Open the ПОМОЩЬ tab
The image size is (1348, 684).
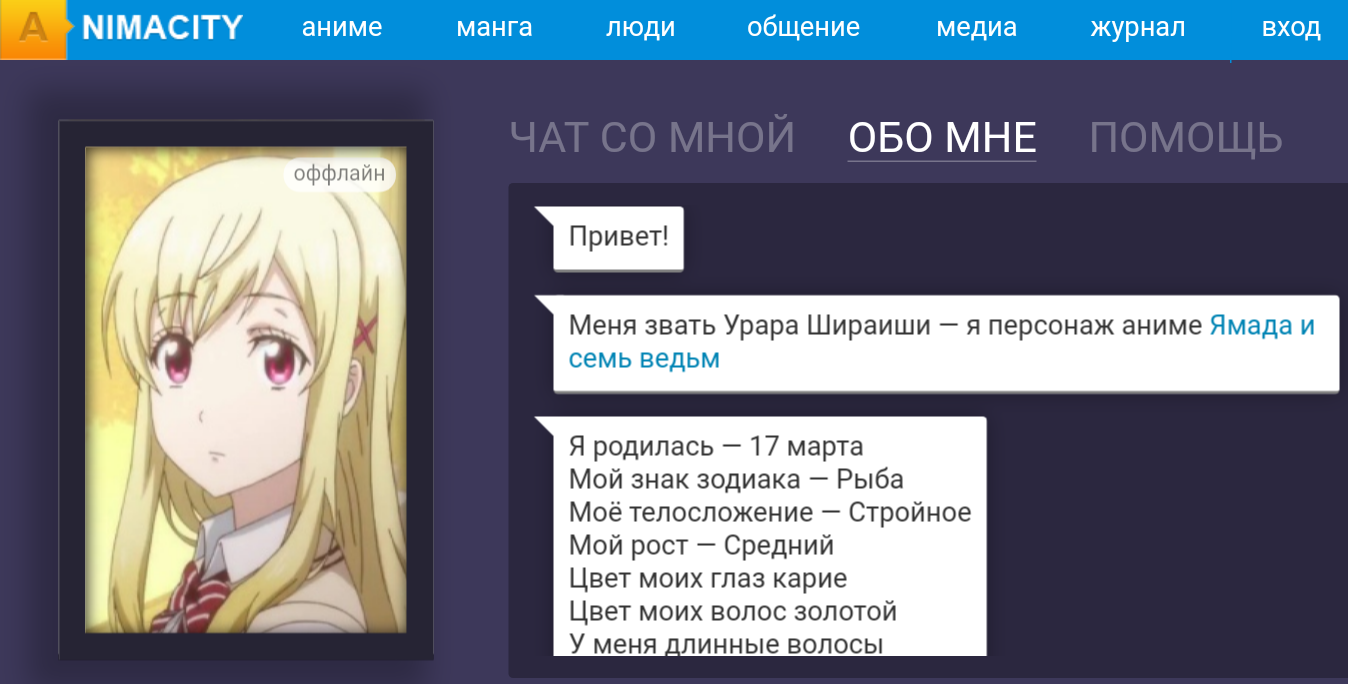coord(1186,137)
